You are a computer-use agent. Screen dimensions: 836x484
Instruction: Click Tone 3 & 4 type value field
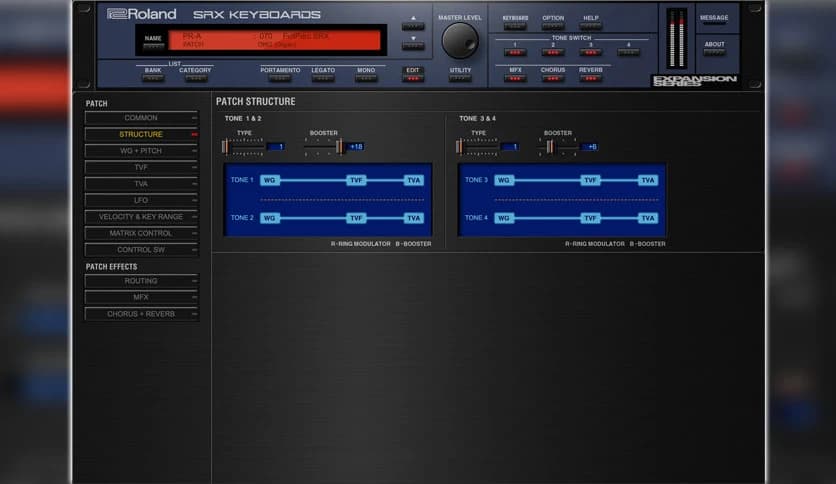pyautogui.click(x=510, y=147)
